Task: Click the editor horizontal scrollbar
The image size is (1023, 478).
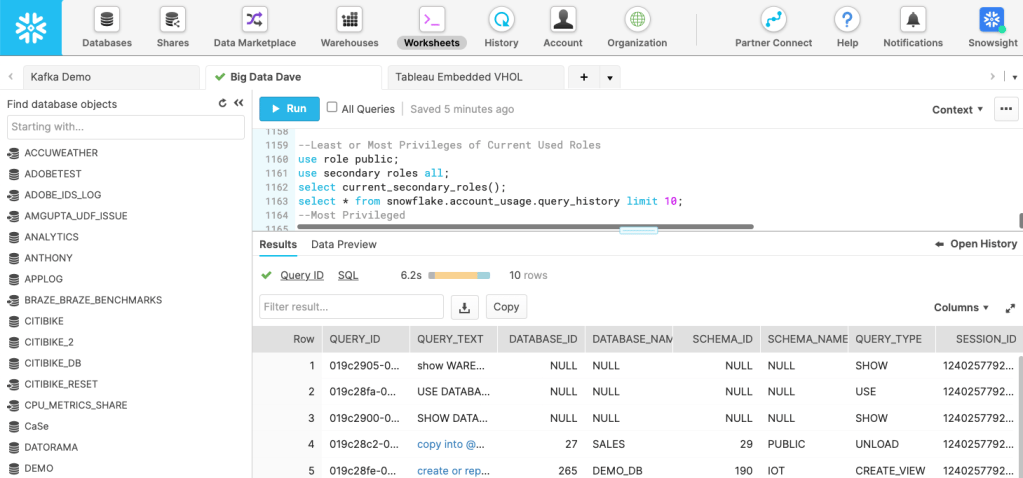Action: (525, 226)
